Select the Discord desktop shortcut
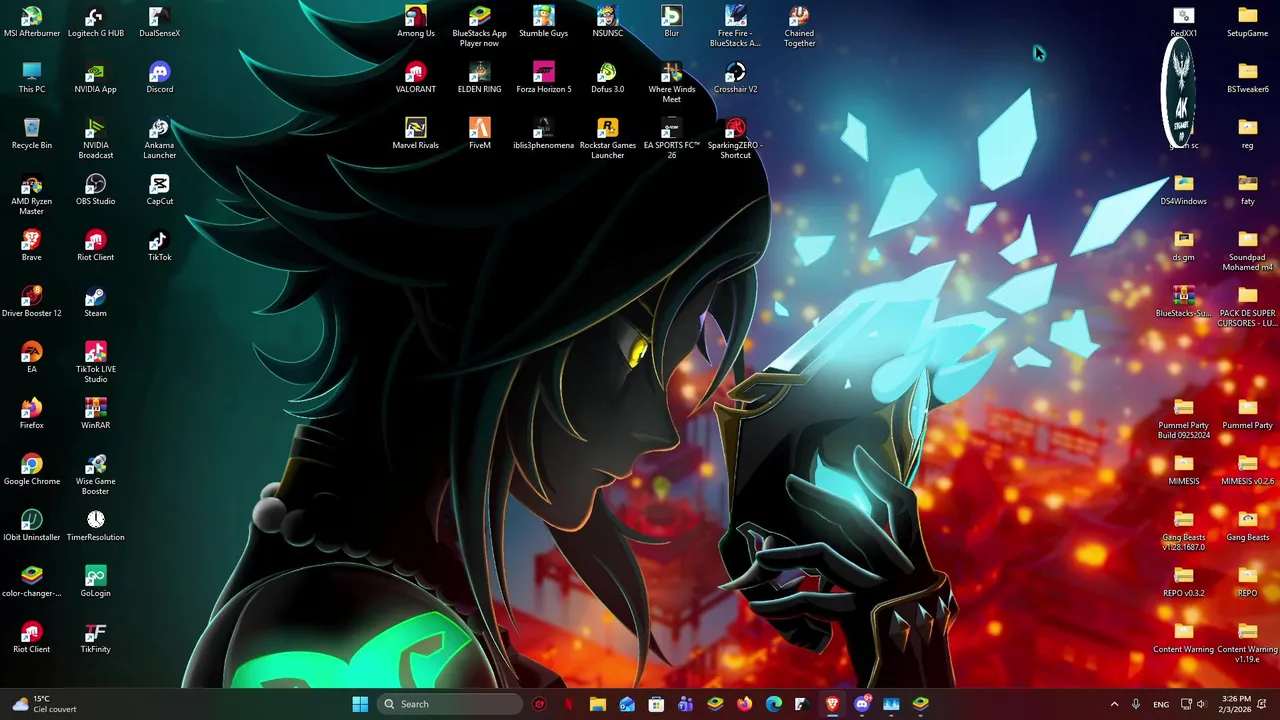This screenshot has height=720, width=1280. (x=160, y=78)
